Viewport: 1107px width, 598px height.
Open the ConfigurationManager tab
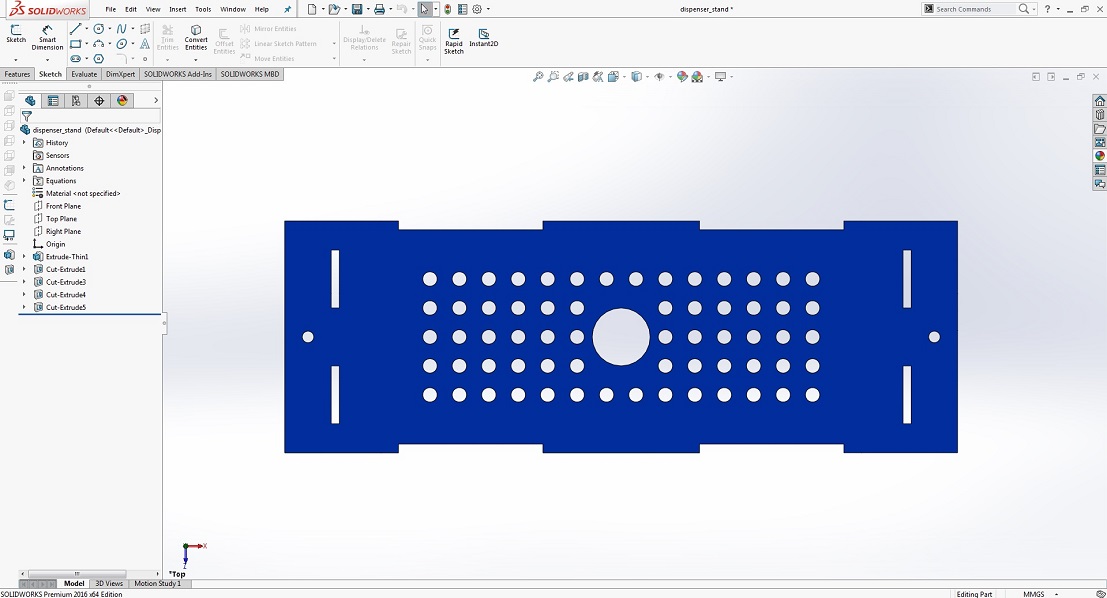click(76, 101)
